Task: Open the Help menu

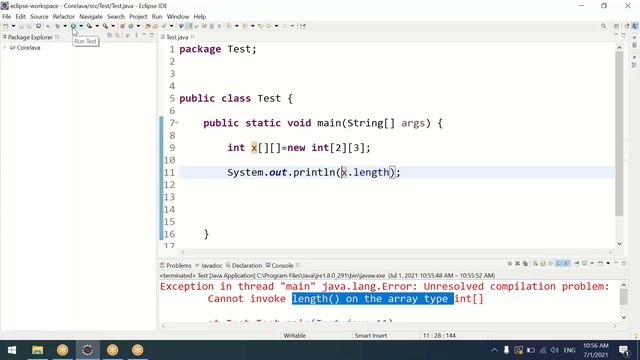Action: pos(200,17)
